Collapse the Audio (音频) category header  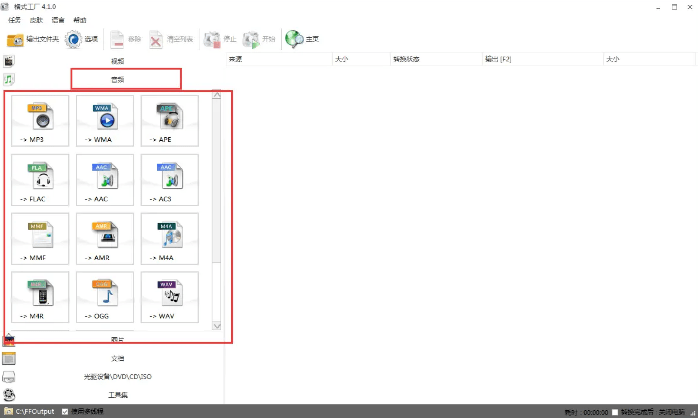118,80
